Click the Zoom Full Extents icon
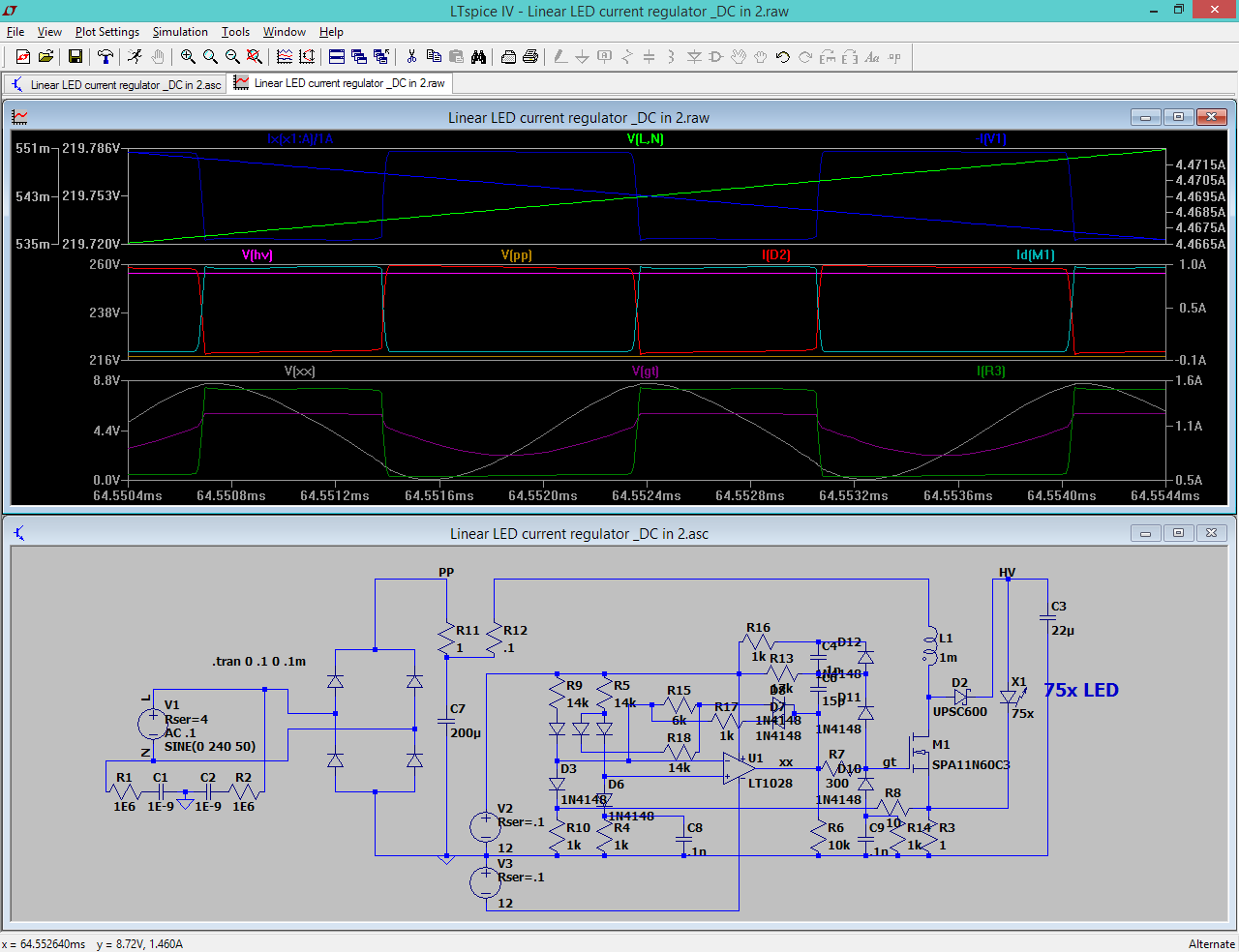Image resolution: width=1239 pixels, height=952 pixels. [x=255, y=57]
